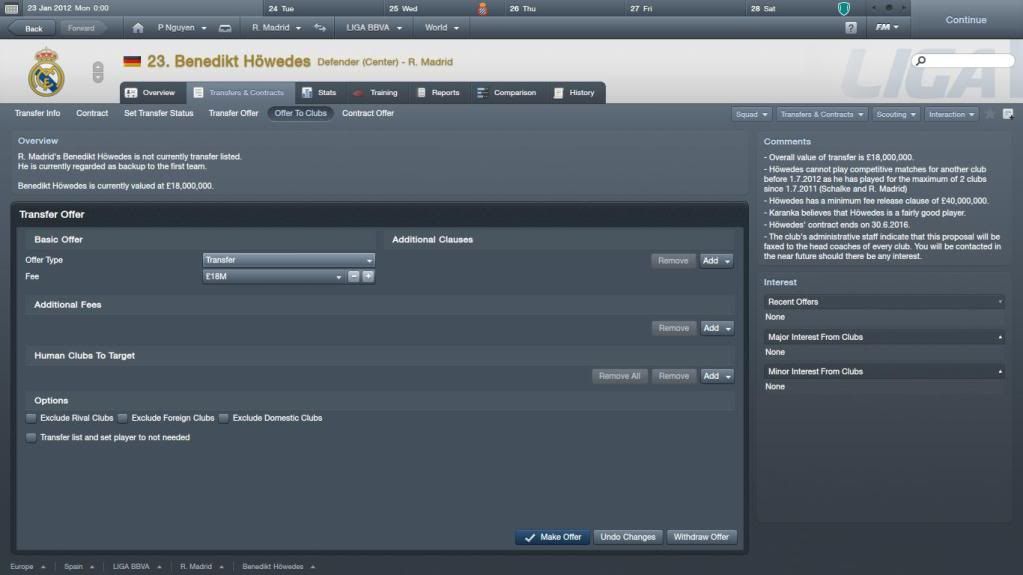
Task: Click Remove under Additional Clauses
Action: pyautogui.click(x=673, y=261)
